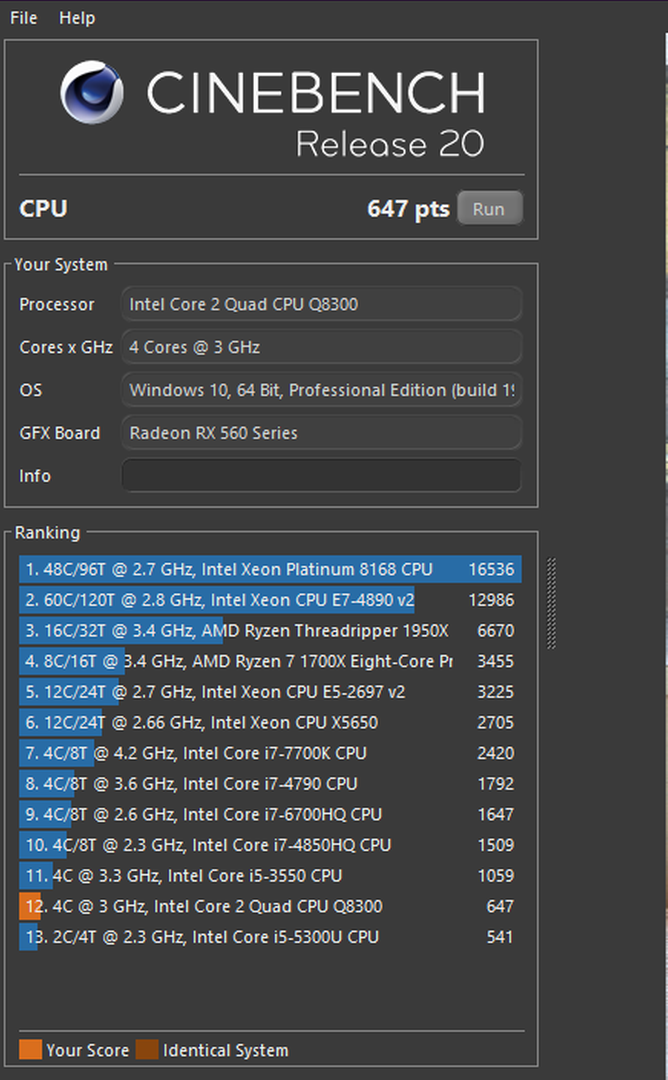Select the Core i7-4850HQ ranking row

coord(270,845)
